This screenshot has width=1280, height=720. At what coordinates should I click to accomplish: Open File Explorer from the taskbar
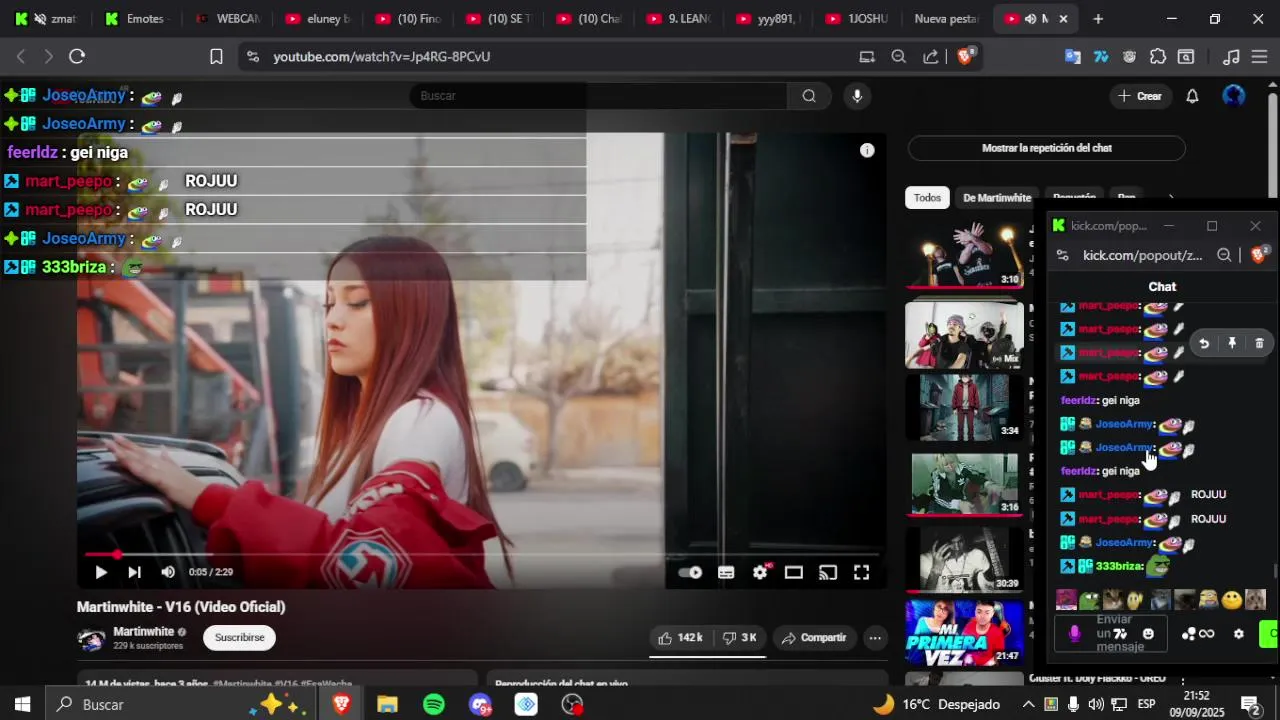tap(387, 704)
